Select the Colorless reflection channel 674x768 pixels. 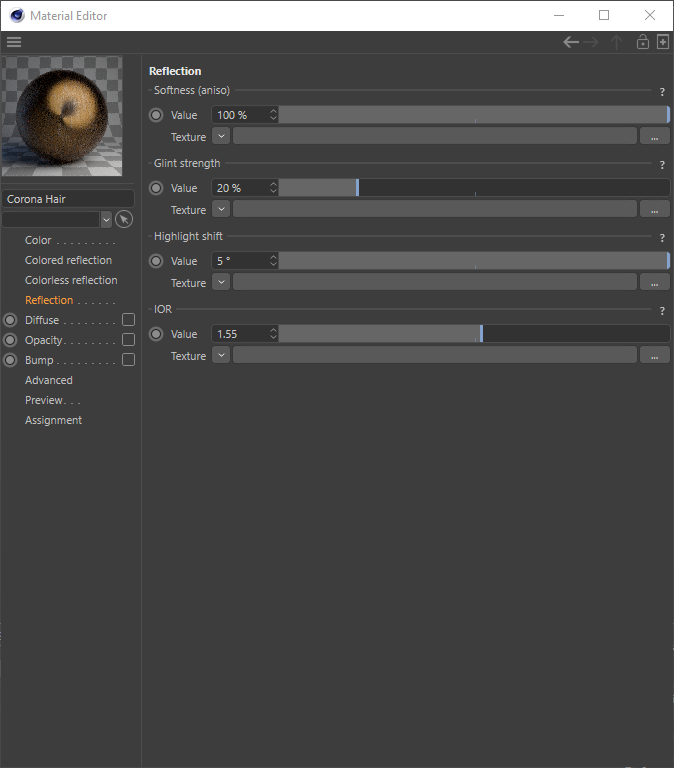pos(71,280)
